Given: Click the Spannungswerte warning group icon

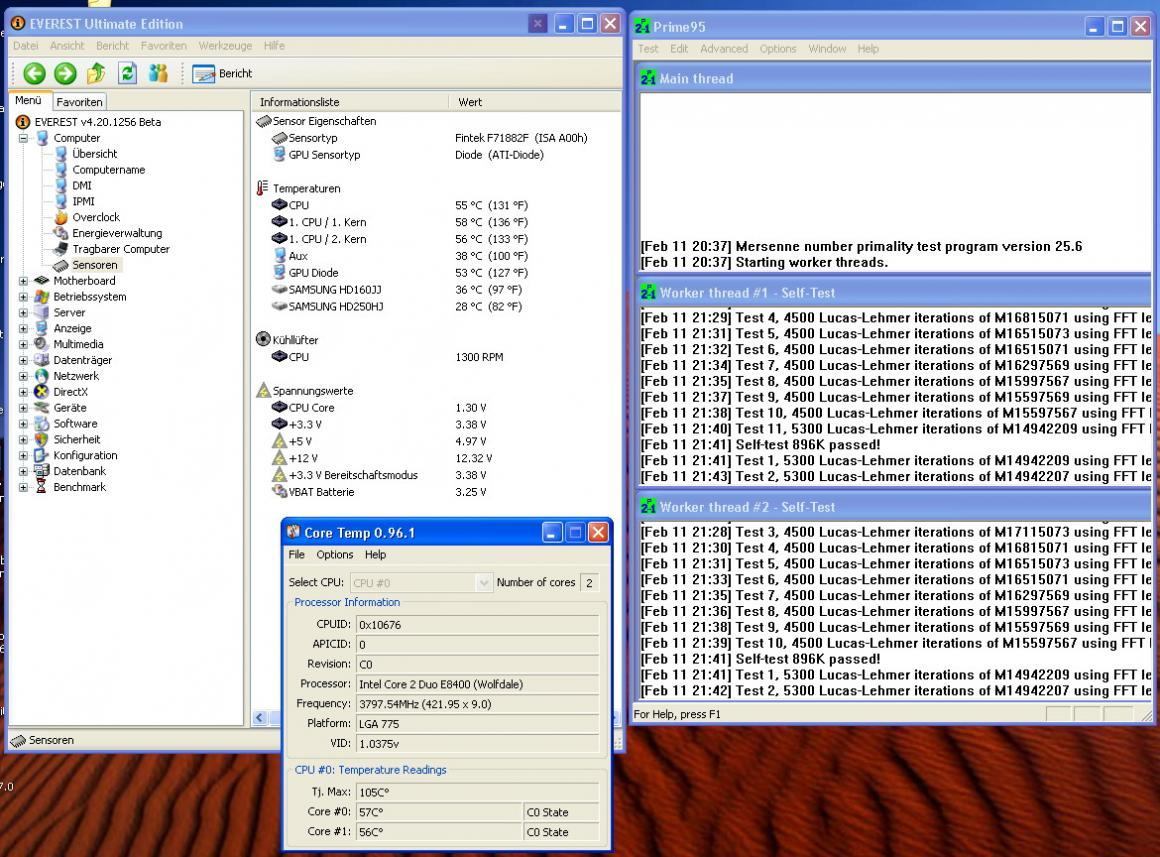Looking at the screenshot, I should click(263, 390).
